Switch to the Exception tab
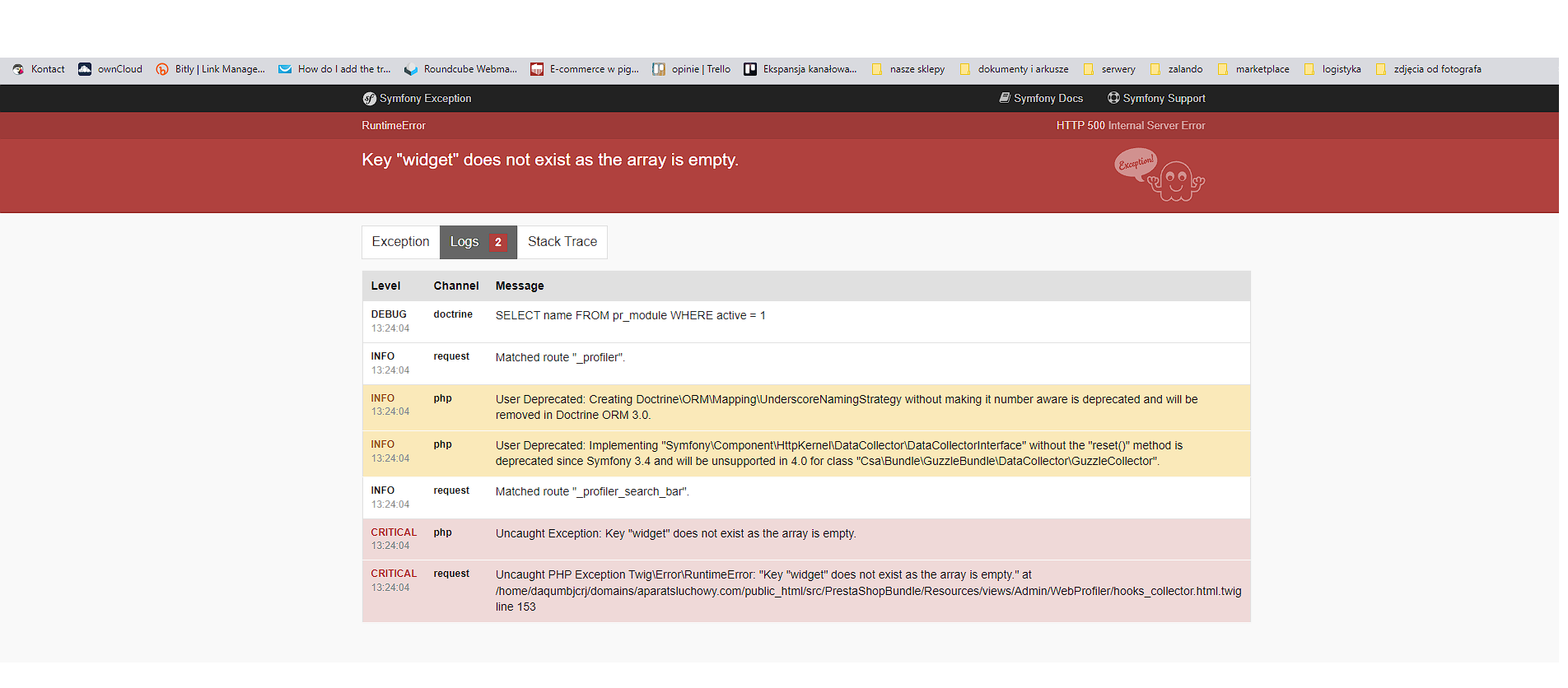 coord(400,242)
